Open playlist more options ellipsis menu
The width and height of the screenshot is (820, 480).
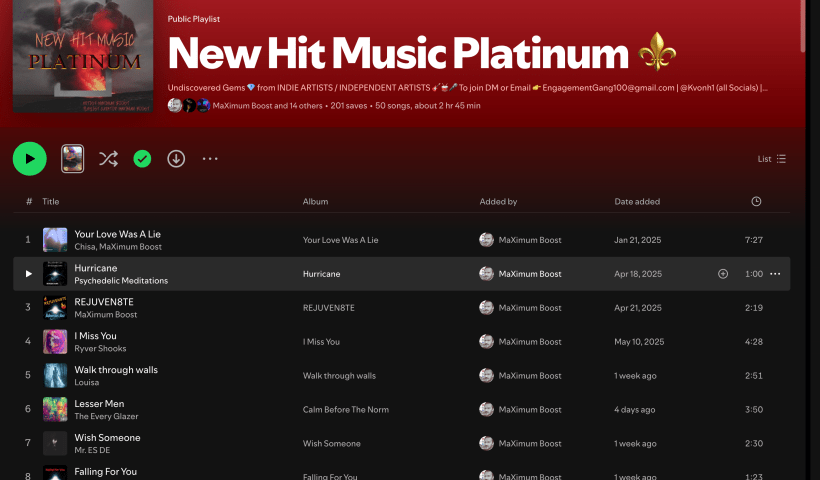(x=210, y=158)
